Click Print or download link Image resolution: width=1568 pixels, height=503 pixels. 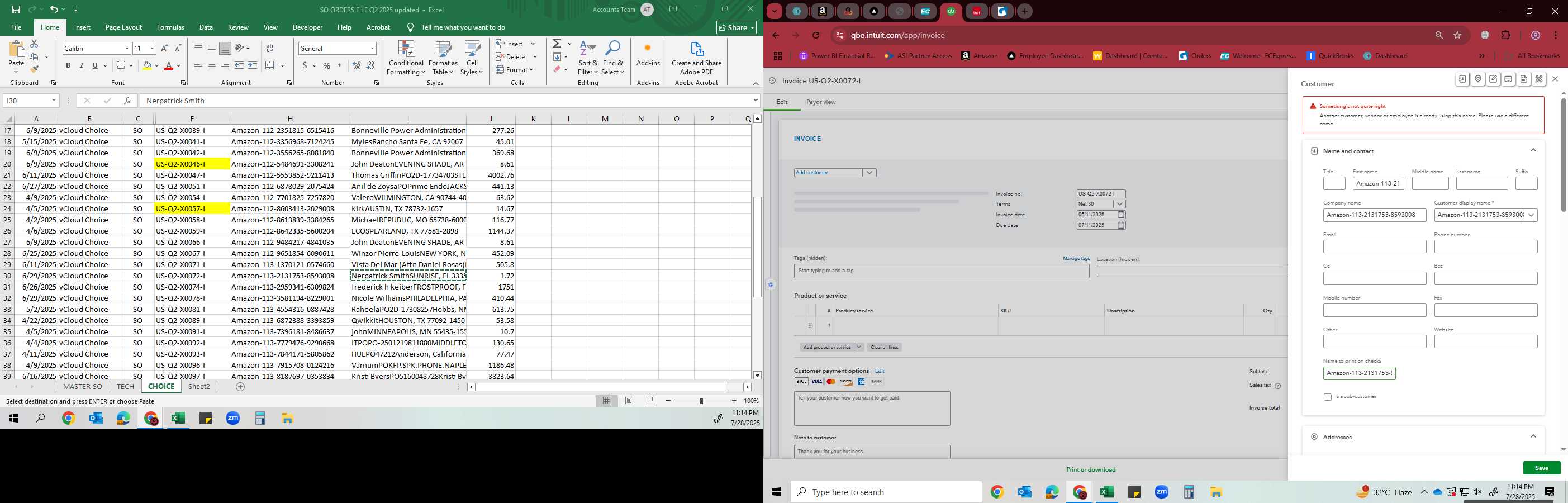pyautogui.click(x=1091, y=469)
